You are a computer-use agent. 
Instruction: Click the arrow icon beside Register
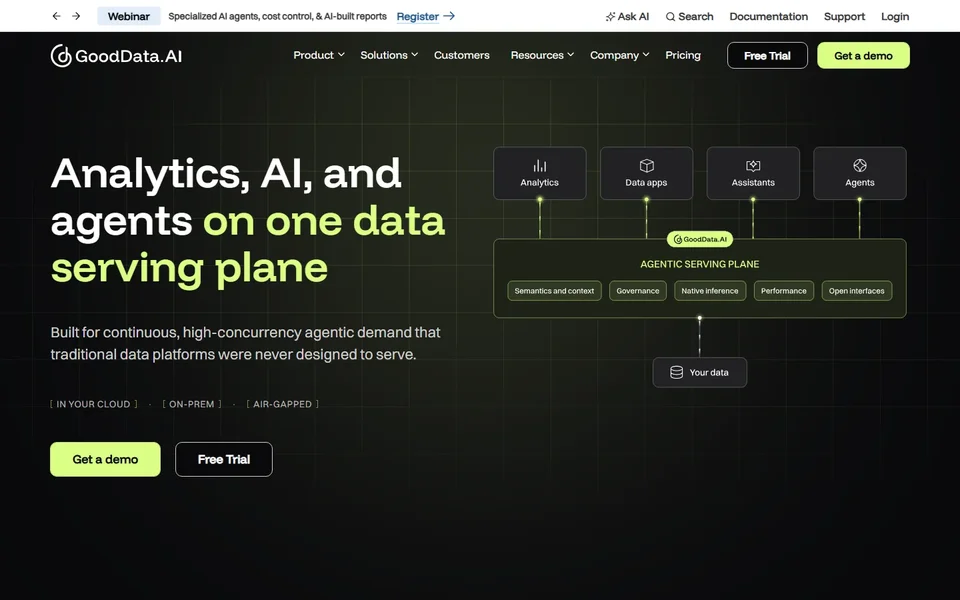pos(449,16)
